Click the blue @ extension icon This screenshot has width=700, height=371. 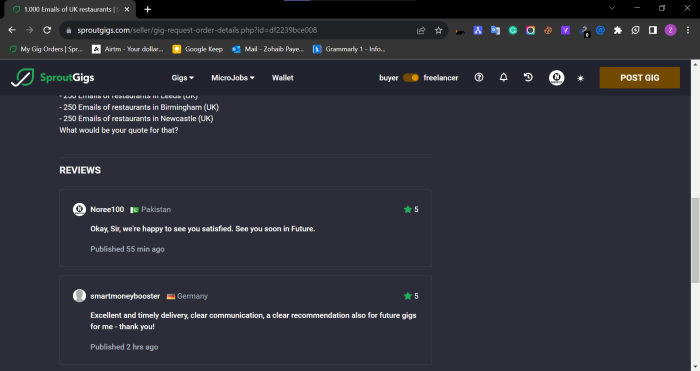pos(600,30)
